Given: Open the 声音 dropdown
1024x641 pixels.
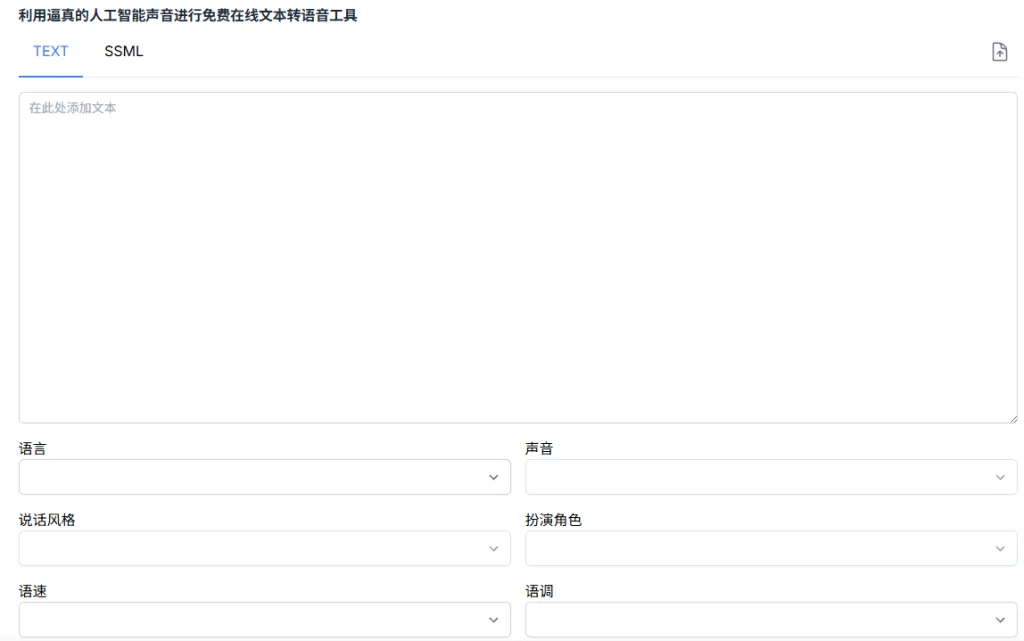Looking at the screenshot, I should pyautogui.click(x=771, y=477).
